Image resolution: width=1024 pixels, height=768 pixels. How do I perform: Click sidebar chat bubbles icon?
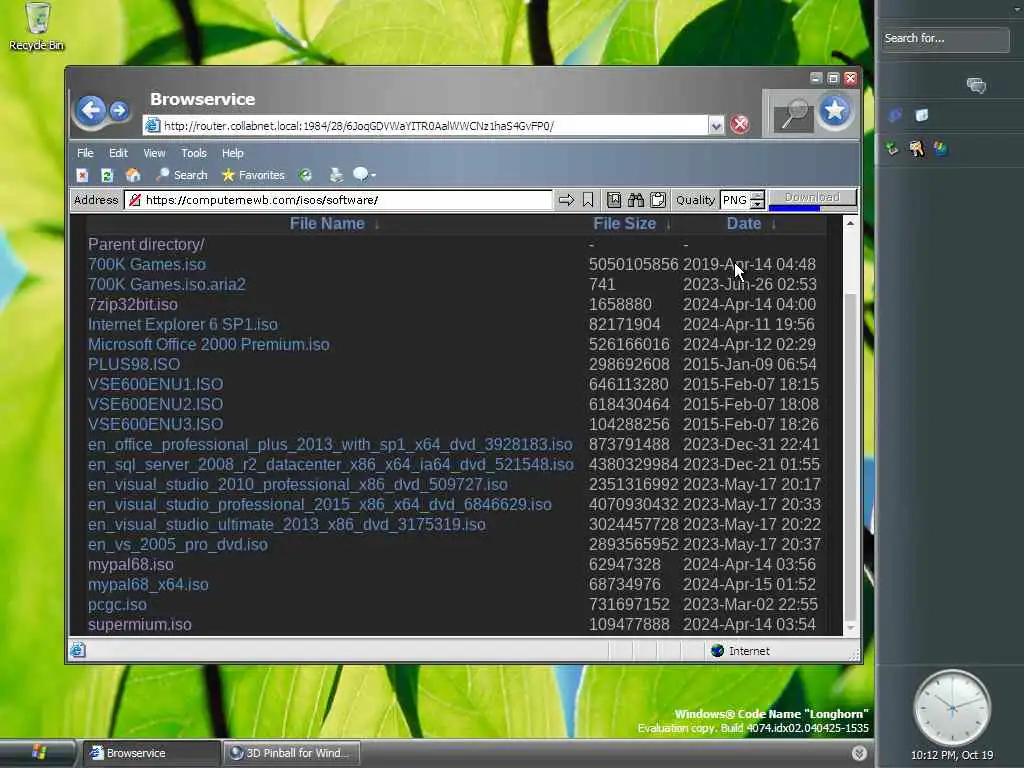click(x=976, y=85)
